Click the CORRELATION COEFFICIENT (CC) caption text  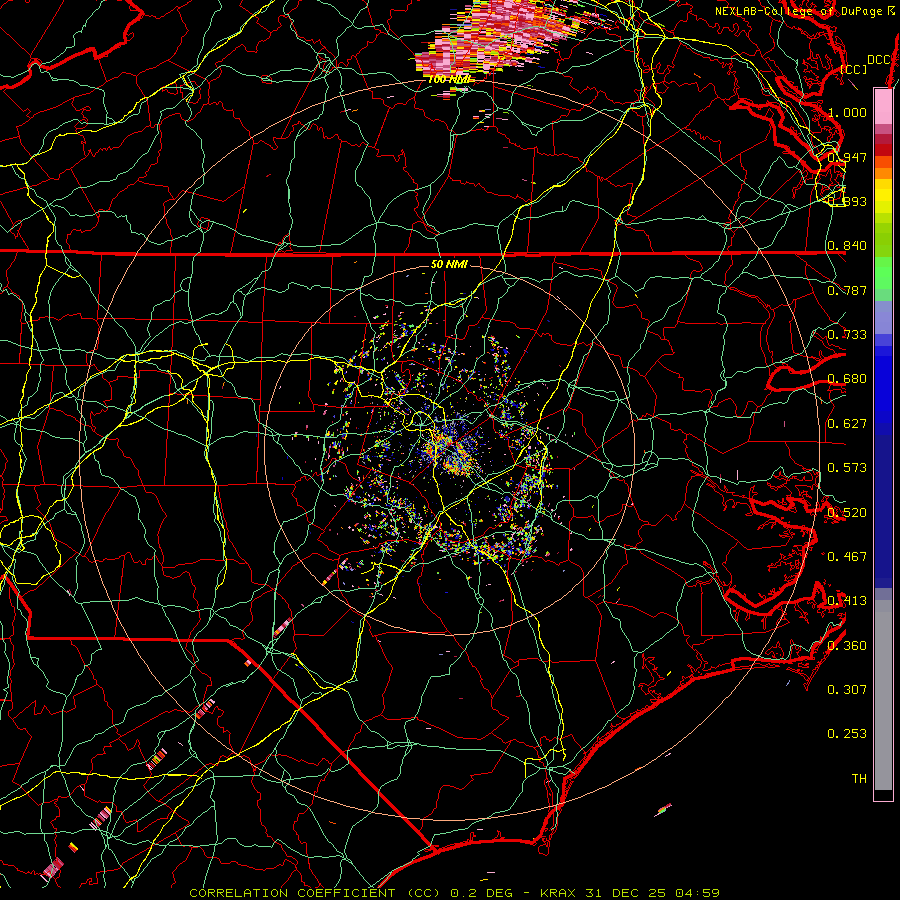[315, 893]
